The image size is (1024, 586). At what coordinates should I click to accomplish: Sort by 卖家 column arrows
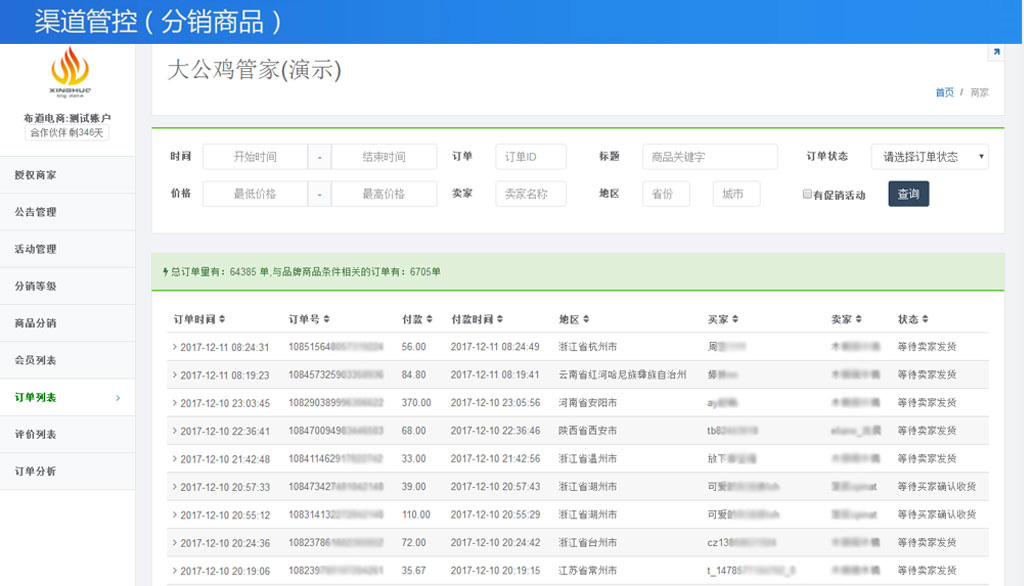(858, 319)
